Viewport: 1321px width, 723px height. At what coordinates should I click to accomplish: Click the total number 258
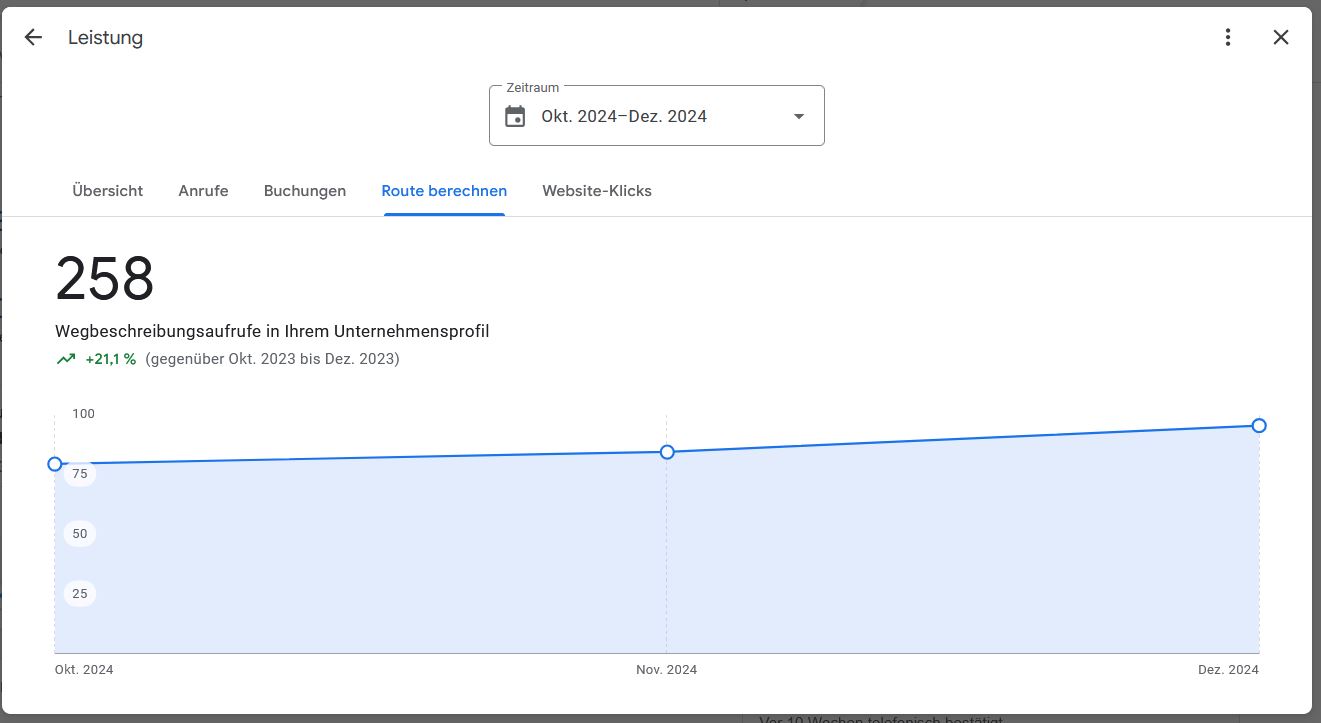105,279
